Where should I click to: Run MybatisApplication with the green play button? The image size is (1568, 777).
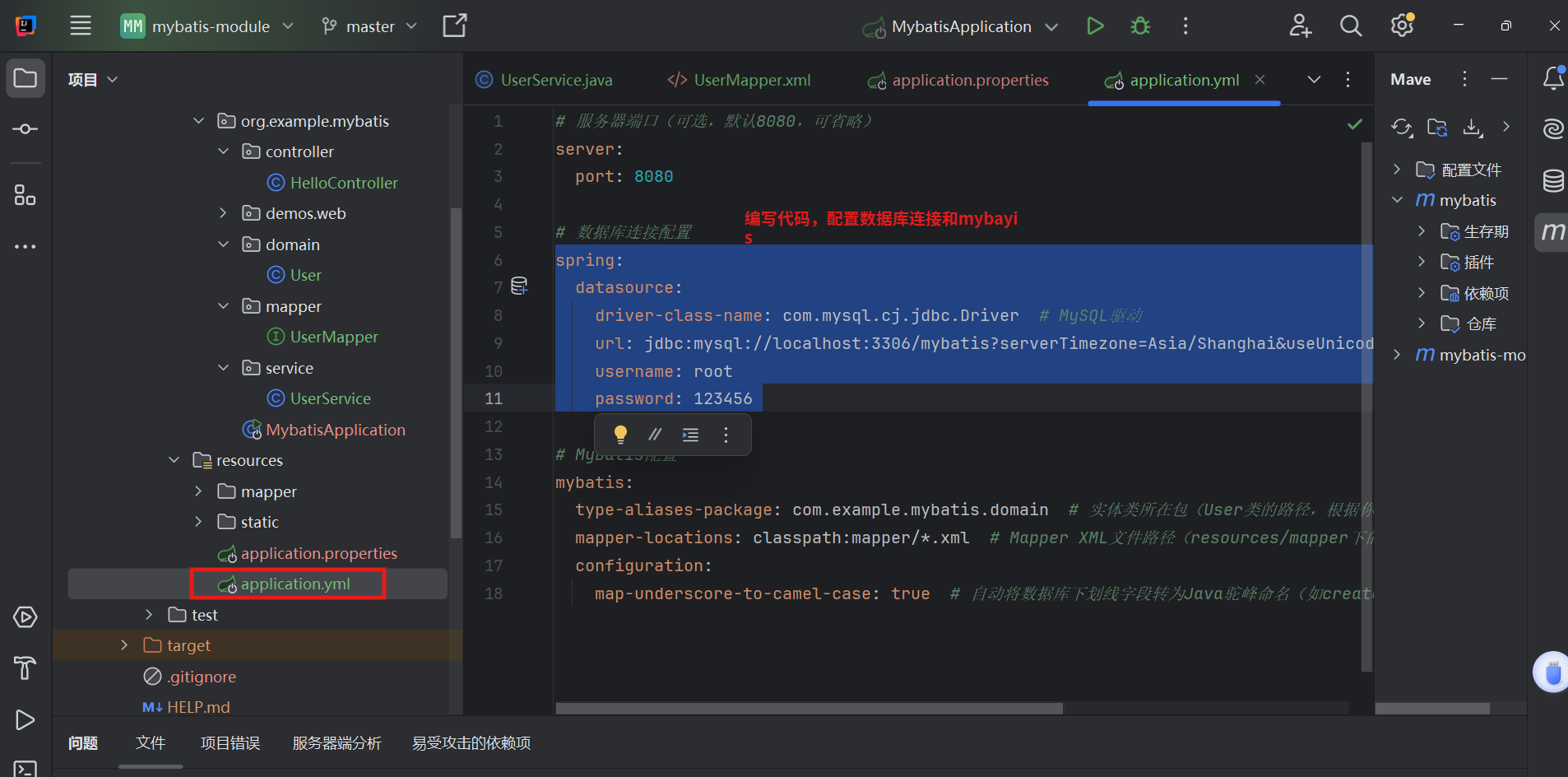tap(1095, 26)
